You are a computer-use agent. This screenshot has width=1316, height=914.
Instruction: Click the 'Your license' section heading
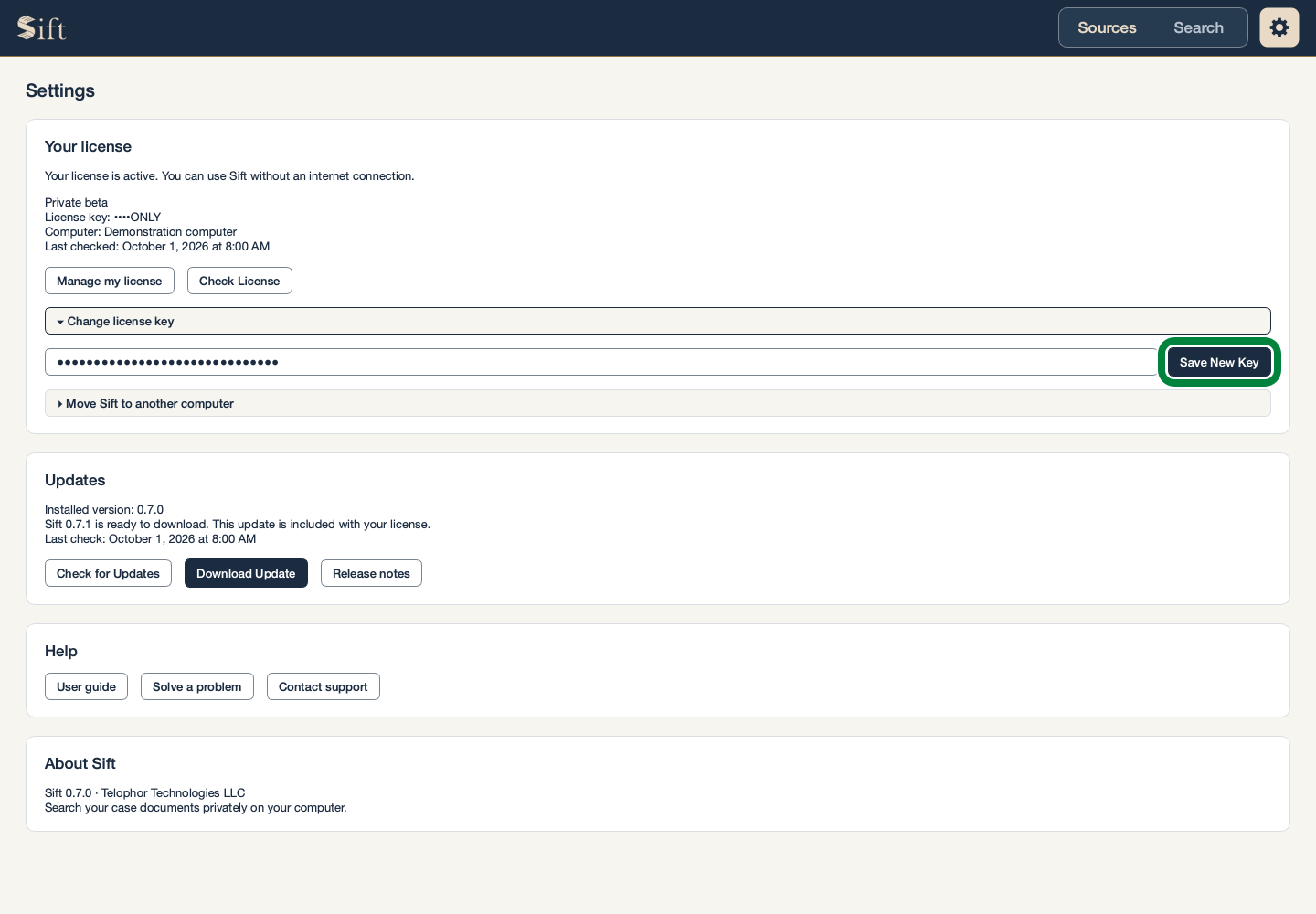[x=88, y=146]
